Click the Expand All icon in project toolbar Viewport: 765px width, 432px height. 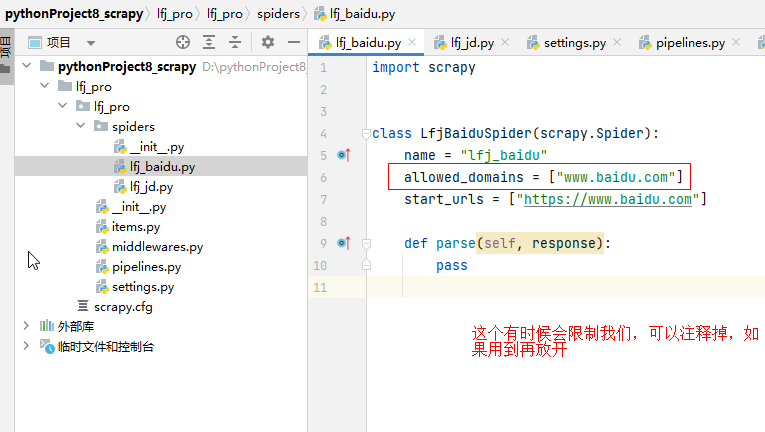[x=209, y=42]
